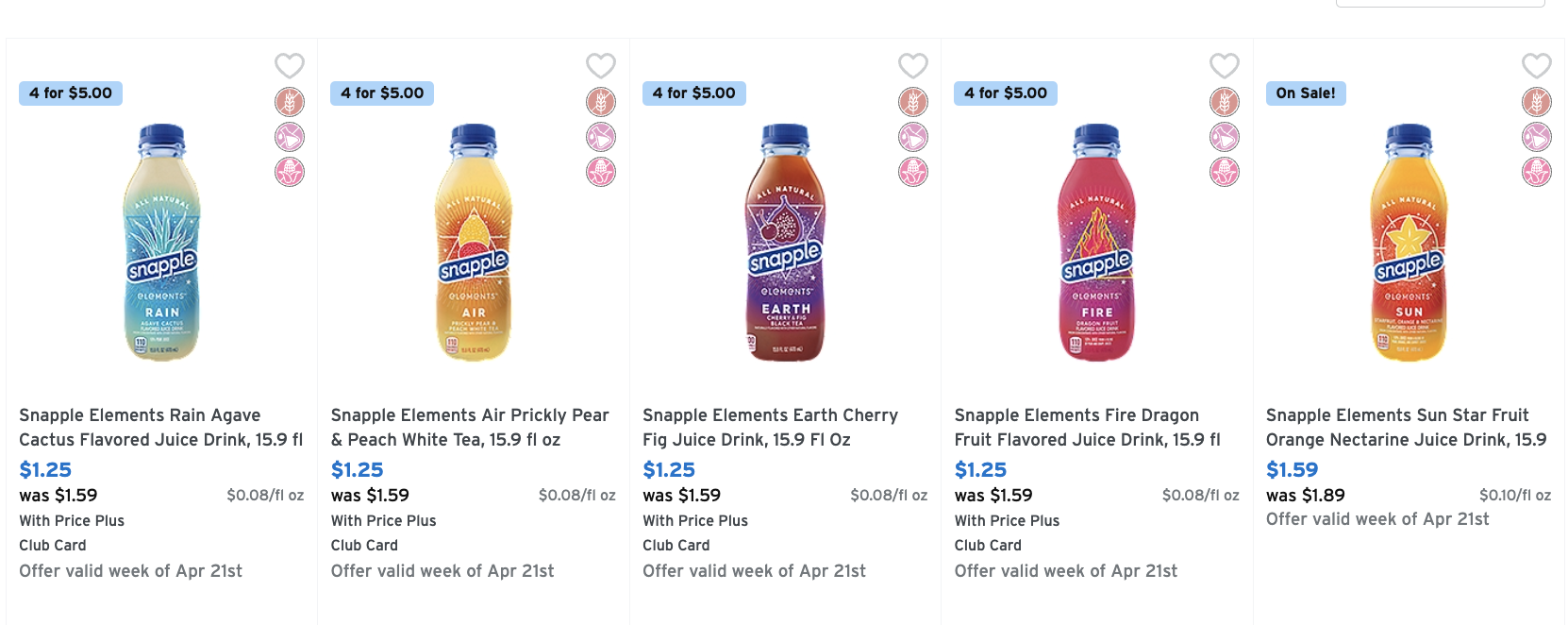Toggle favorite heart on Air Prickly Pear
This screenshot has width=1568, height=625.
click(x=601, y=66)
